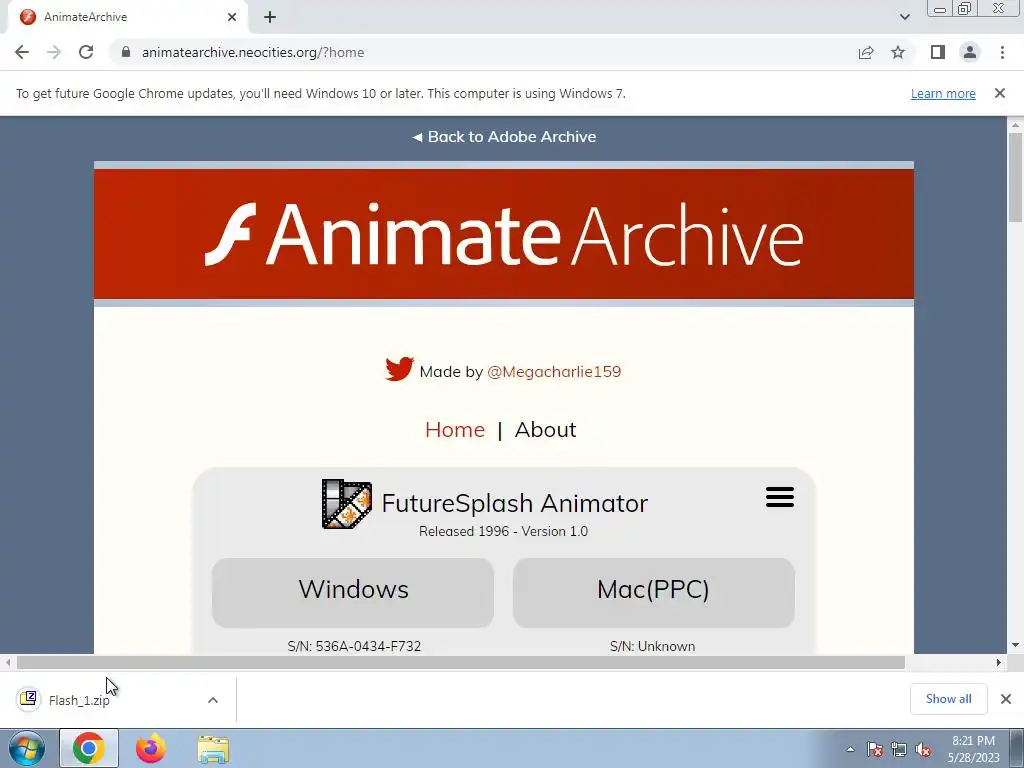Click the FutureSplash Animator title
The height and width of the screenshot is (768, 1024).
click(x=515, y=503)
